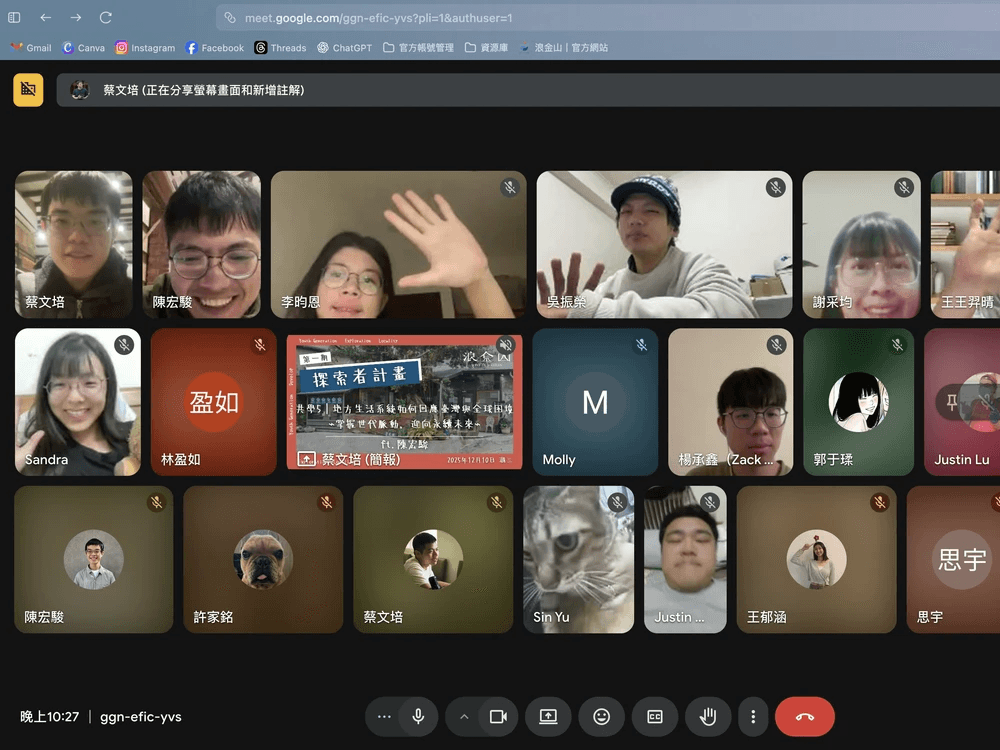Screen dimensions: 1000x750
Task: Open the Facebook bookmark
Action: tap(215, 48)
